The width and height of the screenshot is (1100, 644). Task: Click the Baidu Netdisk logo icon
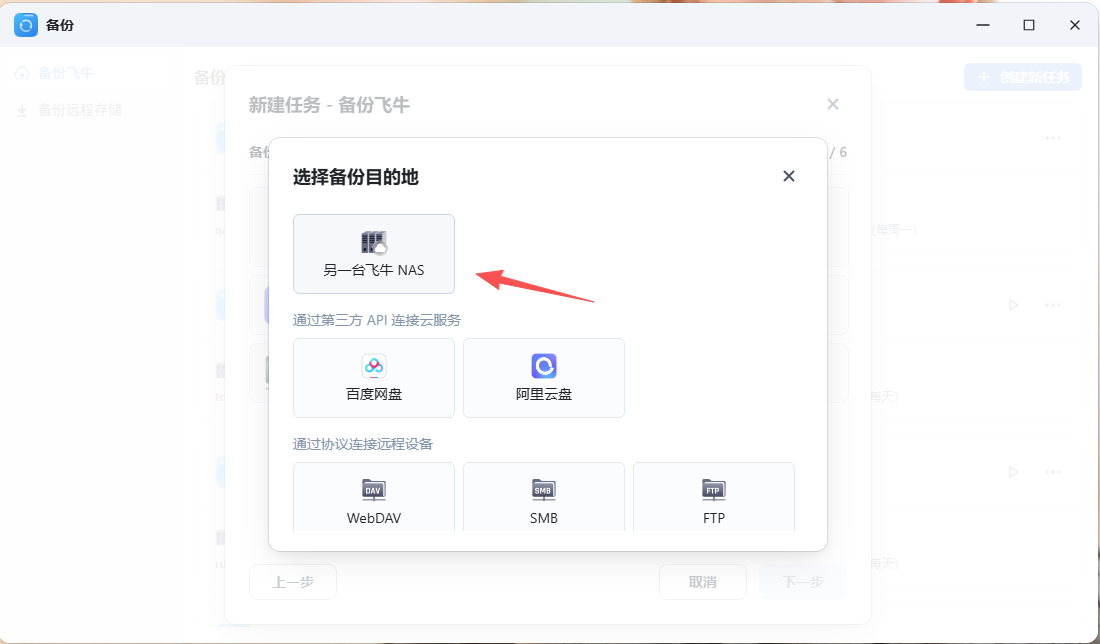pyautogui.click(x=374, y=366)
